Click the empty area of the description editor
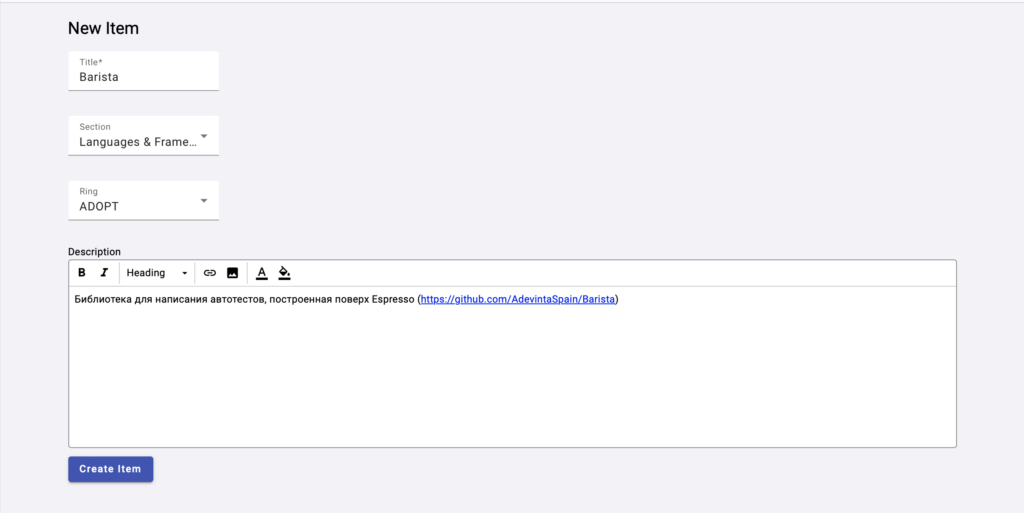Screen dimensions: 1024x513 pos(512,380)
